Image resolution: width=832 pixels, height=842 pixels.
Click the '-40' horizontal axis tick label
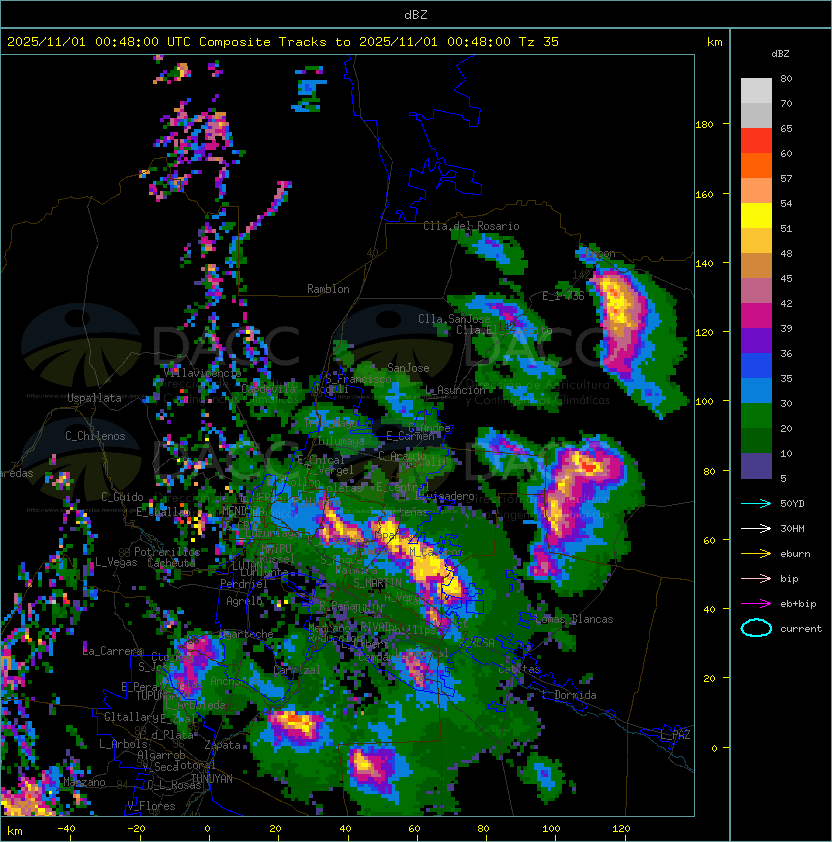point(66,828)
